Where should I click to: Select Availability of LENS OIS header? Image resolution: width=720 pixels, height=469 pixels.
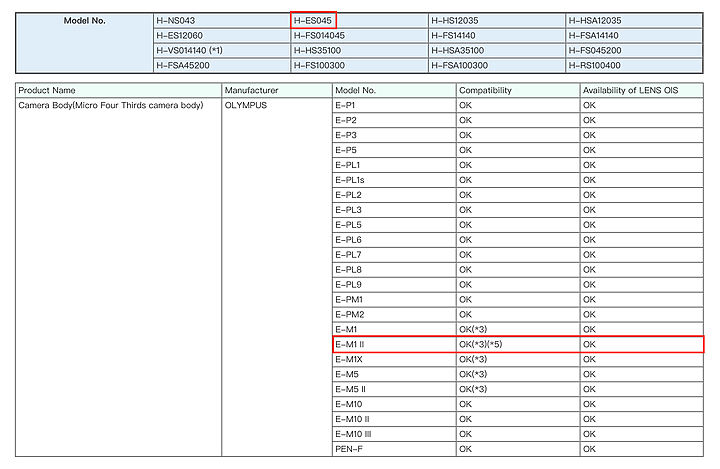[x=641, y=90]
